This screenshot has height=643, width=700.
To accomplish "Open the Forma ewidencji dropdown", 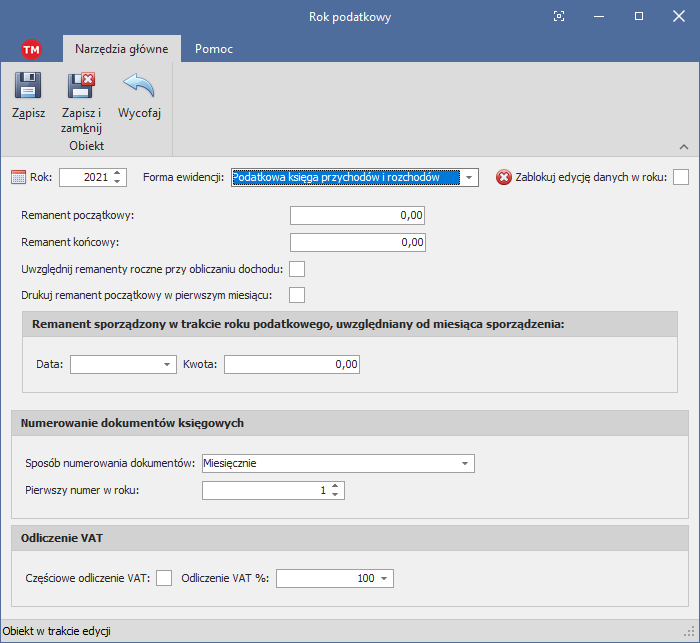I will (x=468, y=178).
